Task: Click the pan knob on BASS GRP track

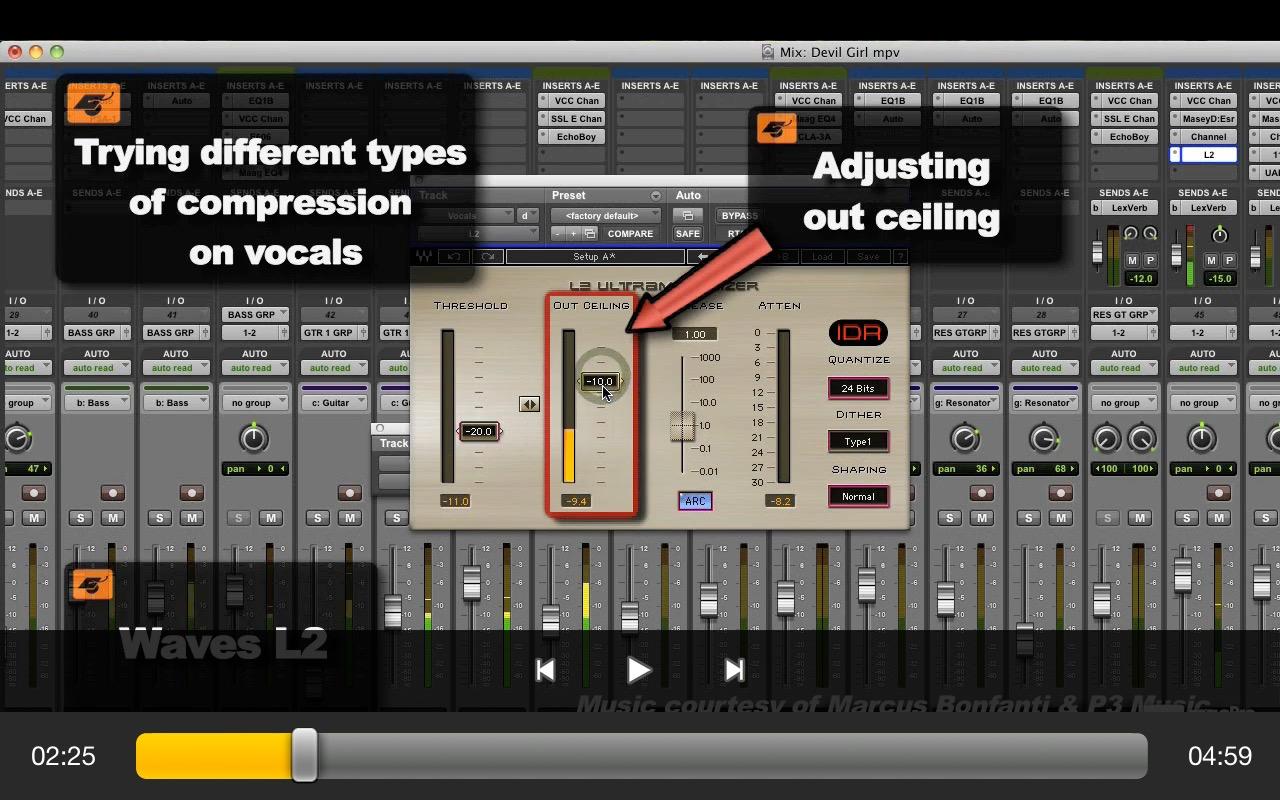Action: 254,438
